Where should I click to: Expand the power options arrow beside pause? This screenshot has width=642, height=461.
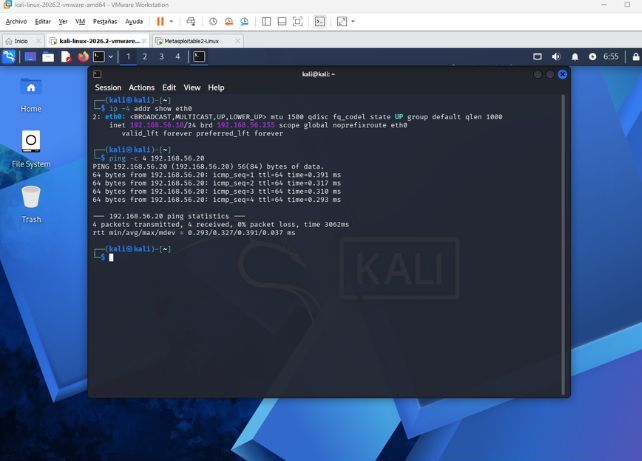pos(171,21)
